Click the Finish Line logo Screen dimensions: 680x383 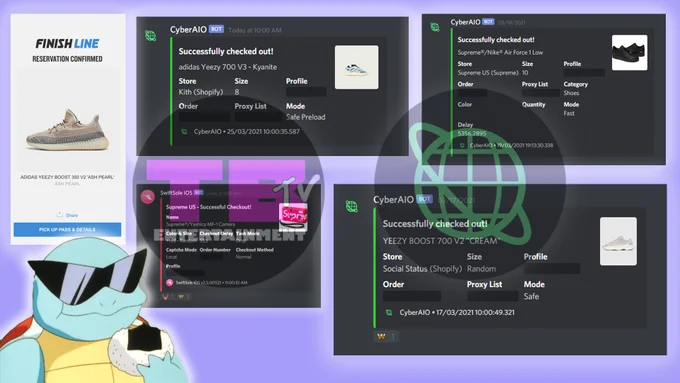click(67, 43)
